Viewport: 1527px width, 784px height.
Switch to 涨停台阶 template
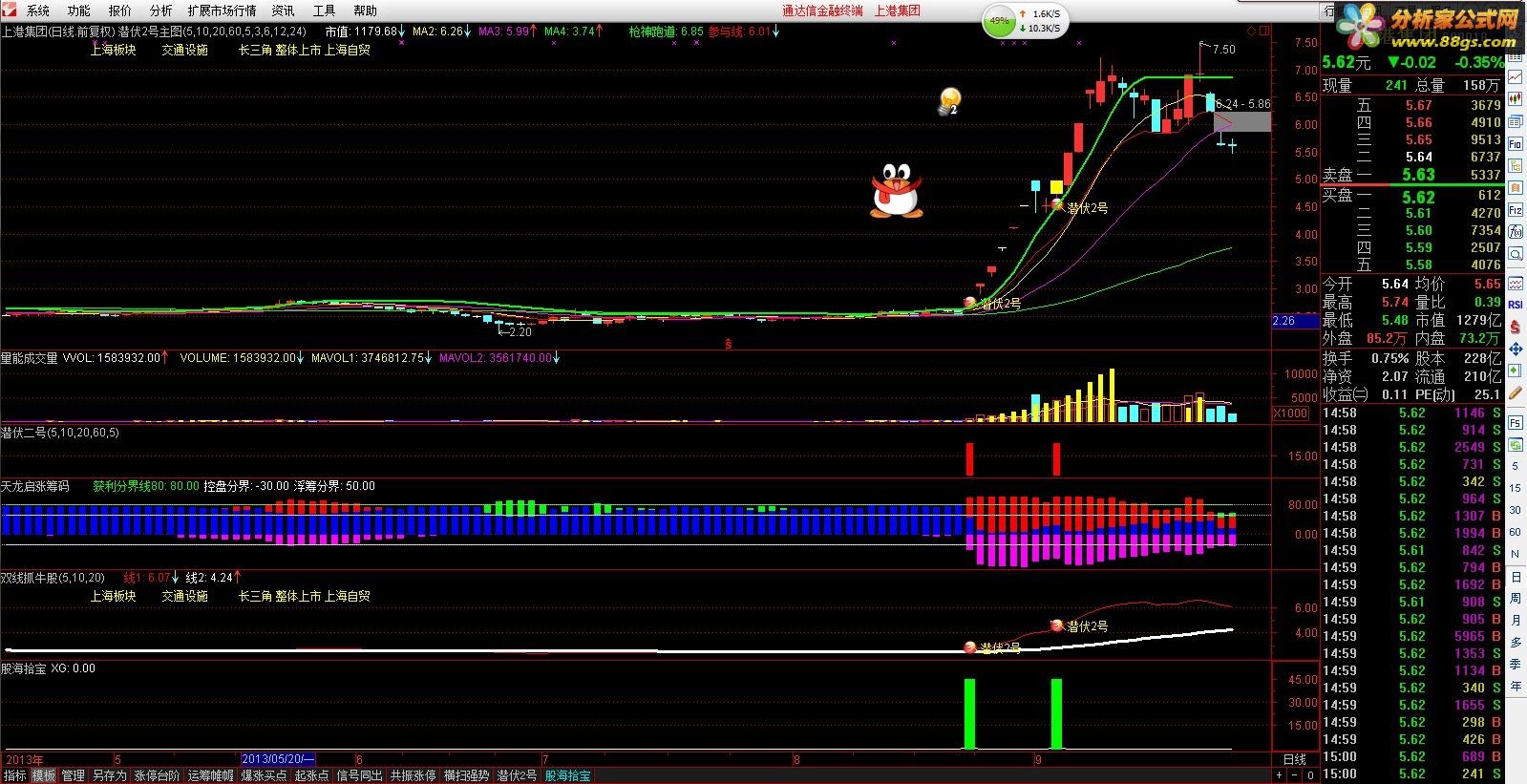coord(157,775)
